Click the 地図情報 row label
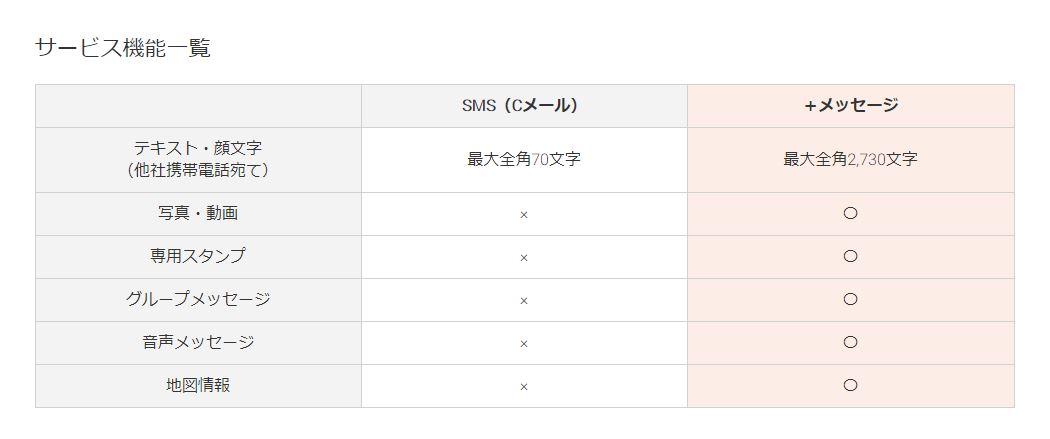1050x439 pixels. coord(198,385)
